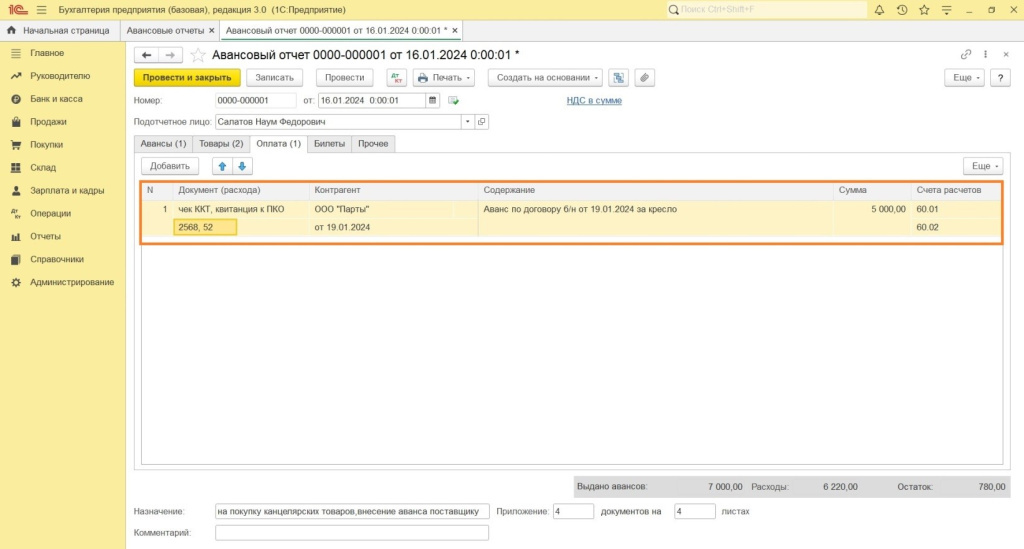The image size is (1024, 549).
Task: Open calendar picker for document date
Action: coord(432,100)
